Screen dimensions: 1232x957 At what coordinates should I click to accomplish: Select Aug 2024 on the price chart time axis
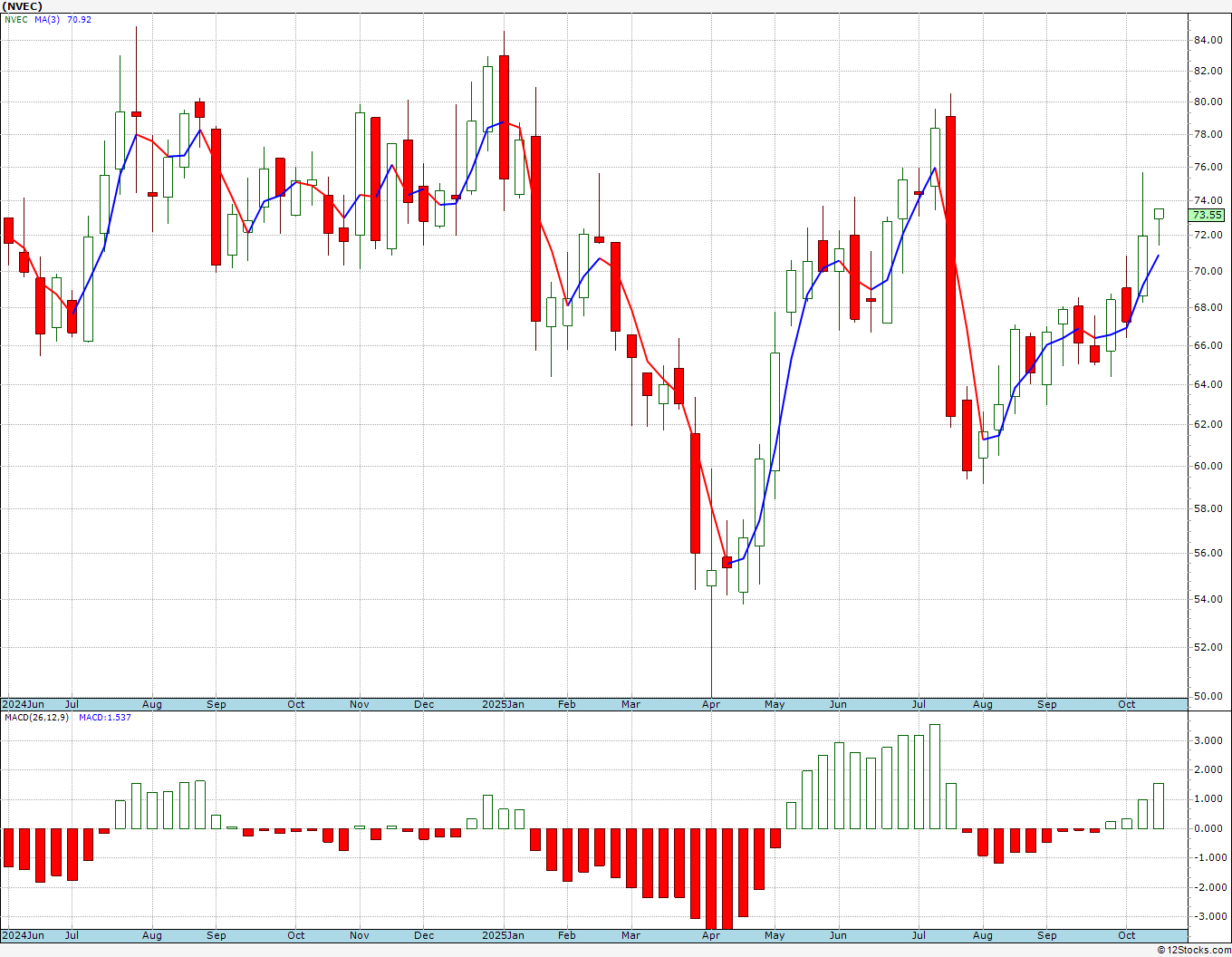pos(152,704)
